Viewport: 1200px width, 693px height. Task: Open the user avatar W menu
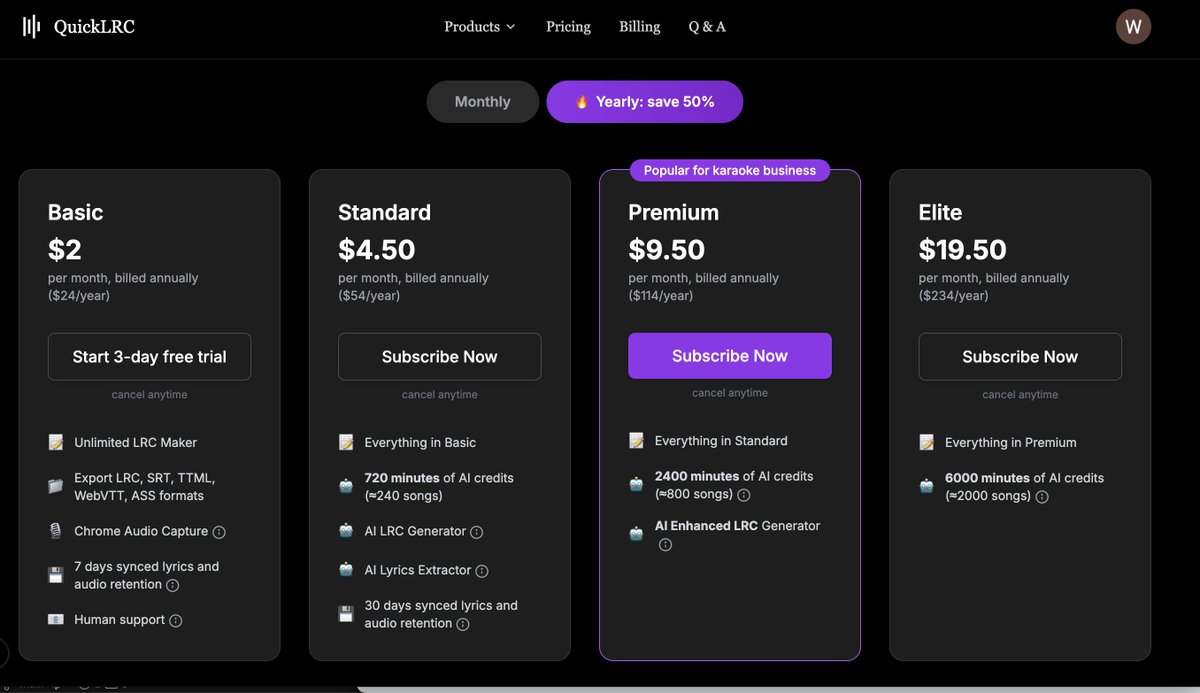(1133, 27)
